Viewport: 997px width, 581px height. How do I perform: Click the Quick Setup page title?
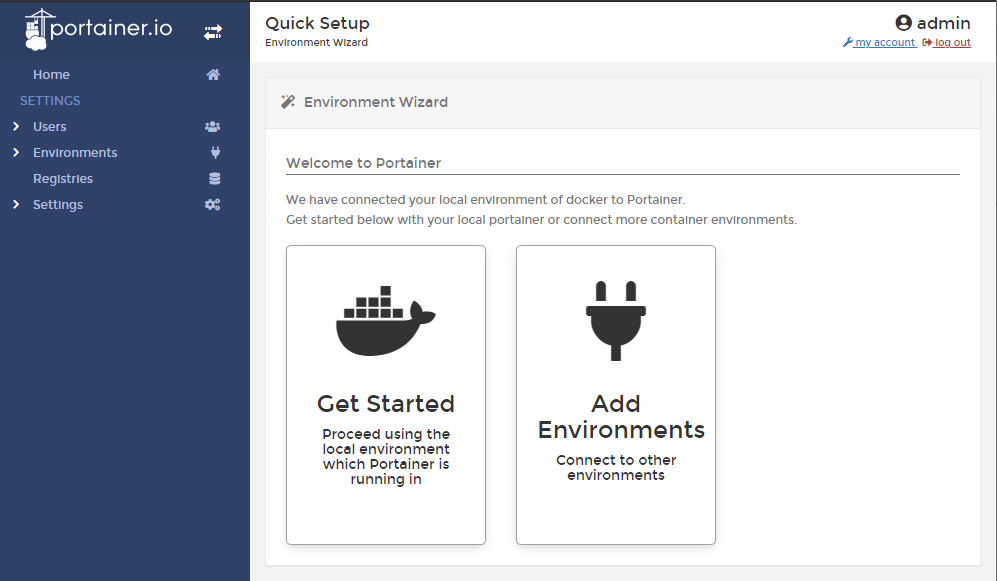click(317, 23)
